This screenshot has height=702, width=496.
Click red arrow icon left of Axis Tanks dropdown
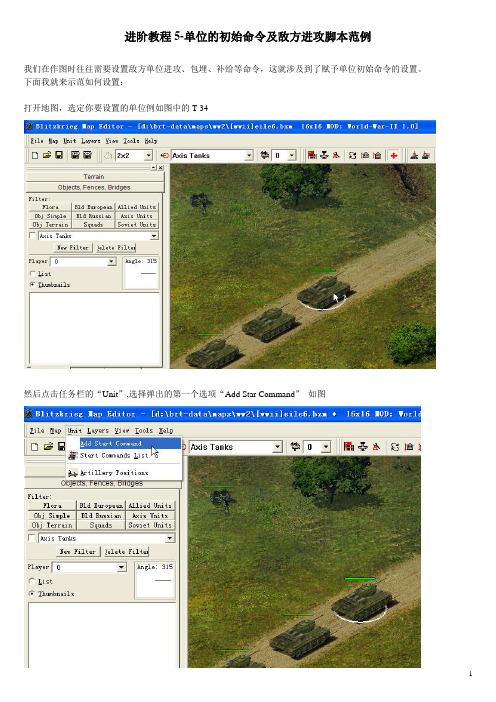165,155
